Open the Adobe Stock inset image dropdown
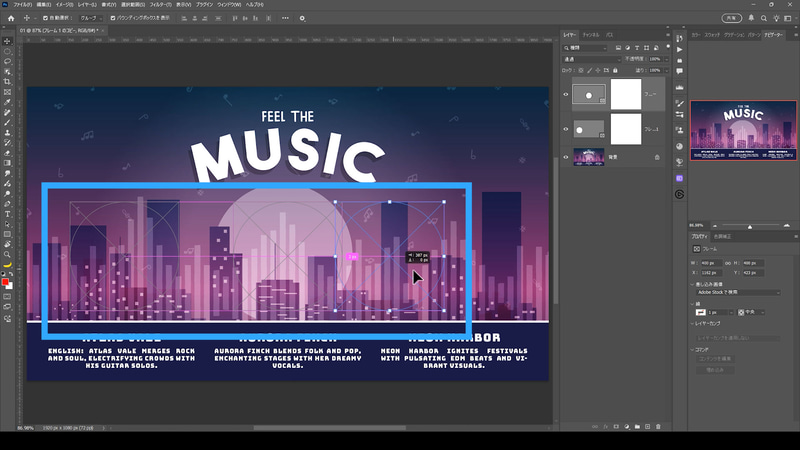The image size is (800, 450). pyautogui.click(x=738, y=293)
